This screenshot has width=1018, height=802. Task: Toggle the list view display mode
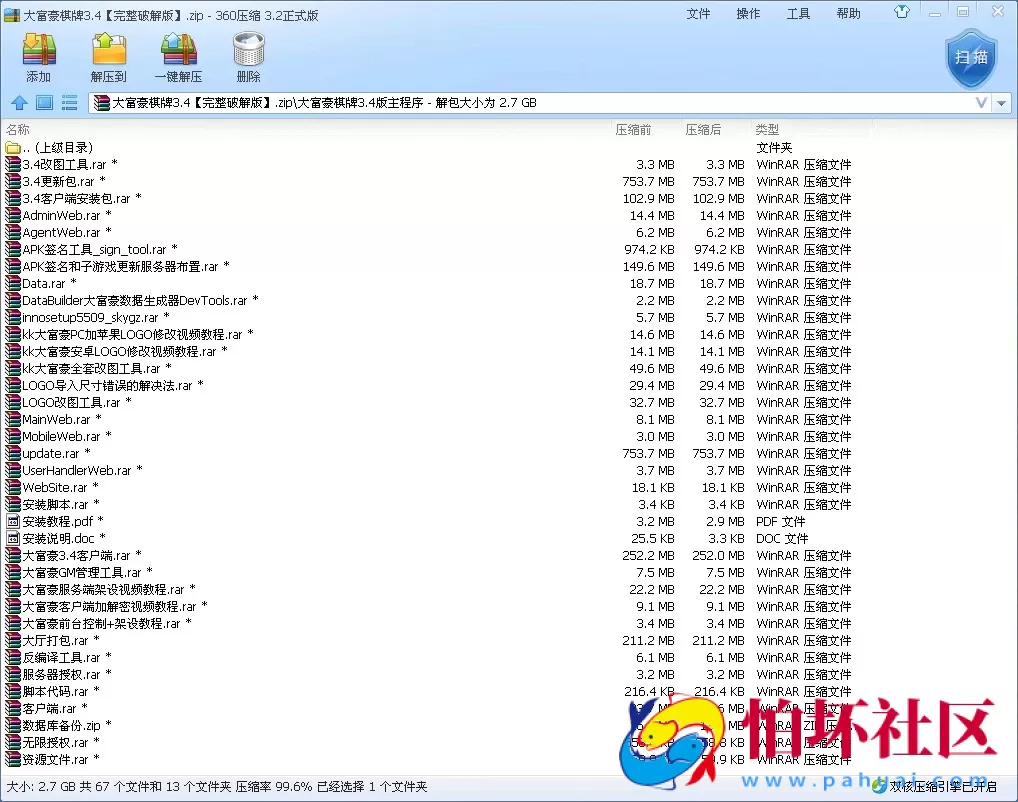[67, 102]
